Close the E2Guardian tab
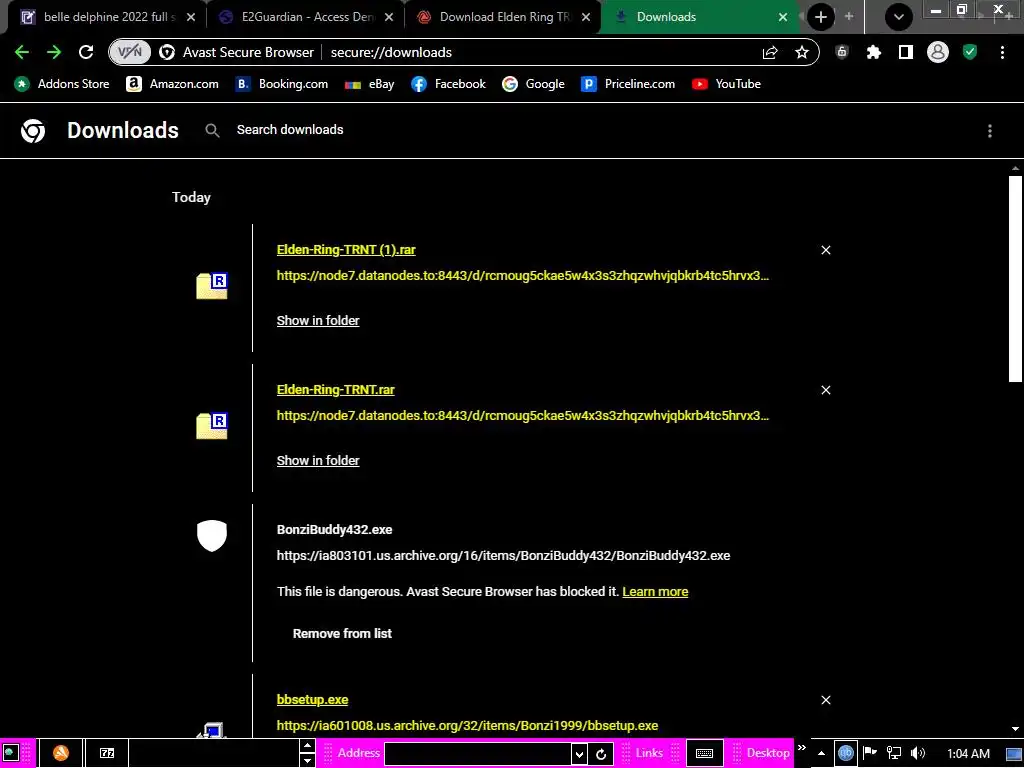 tap(389, 18)
